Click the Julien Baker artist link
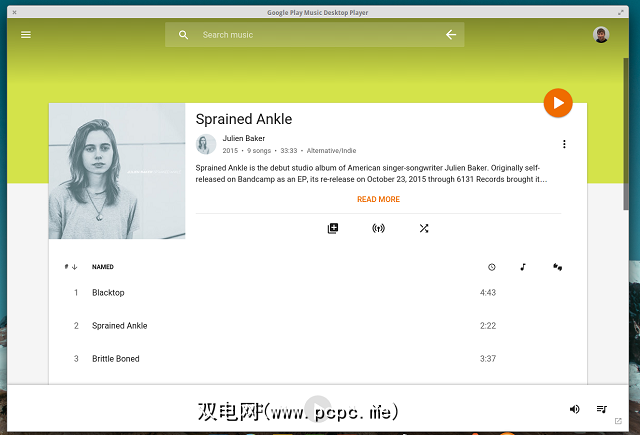The height and width of the screenshot is (435, 640). click(x=244, y=138)
